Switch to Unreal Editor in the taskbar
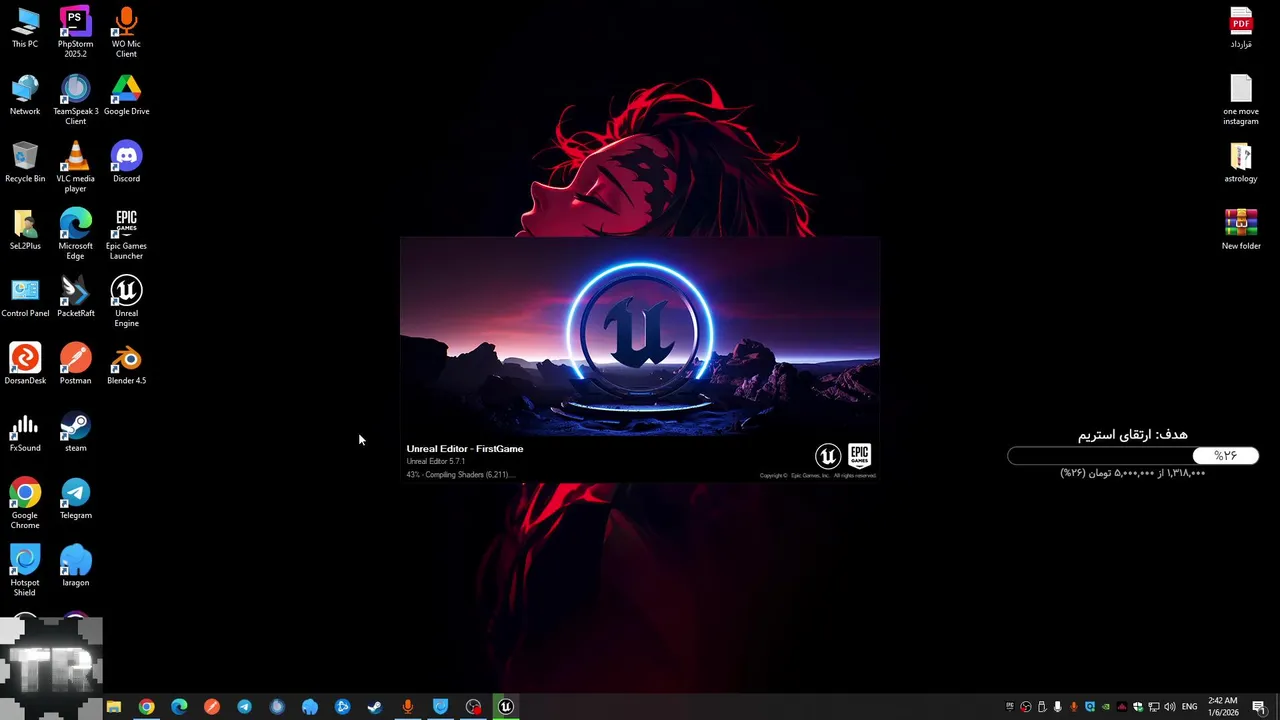Viewport: 1280px width, 720px height. [506, 707]
